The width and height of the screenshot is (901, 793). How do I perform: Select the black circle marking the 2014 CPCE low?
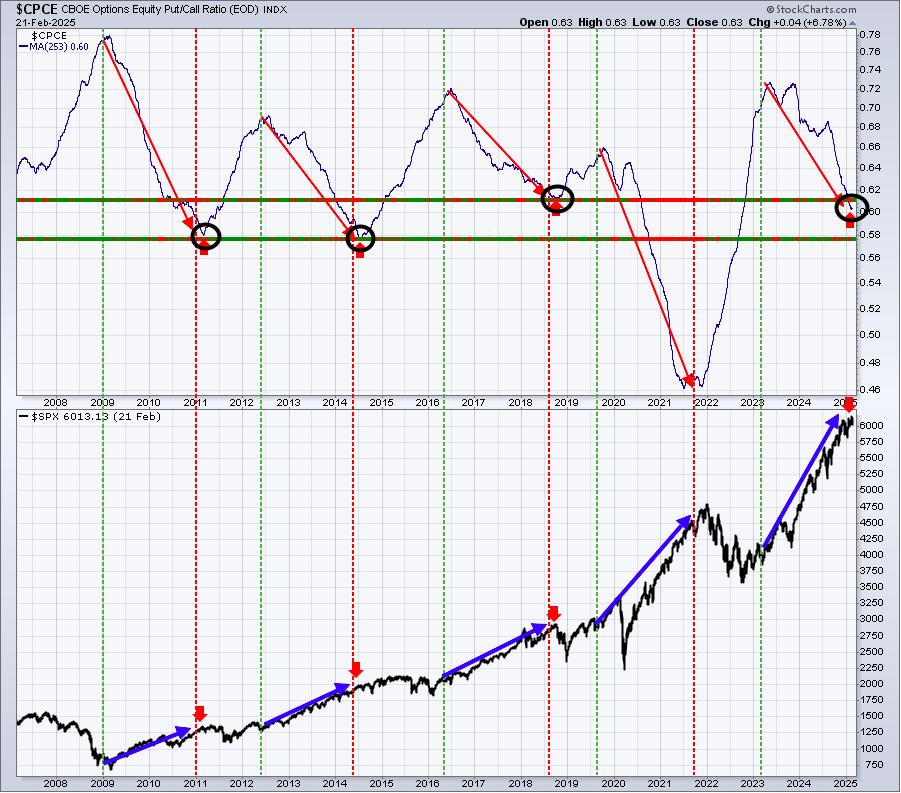click(360, 237)
